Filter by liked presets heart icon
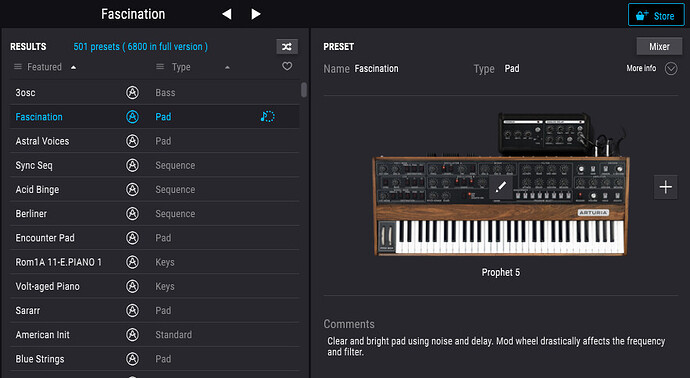The height and width of the screenshot is (378, 690). (287, 66)
